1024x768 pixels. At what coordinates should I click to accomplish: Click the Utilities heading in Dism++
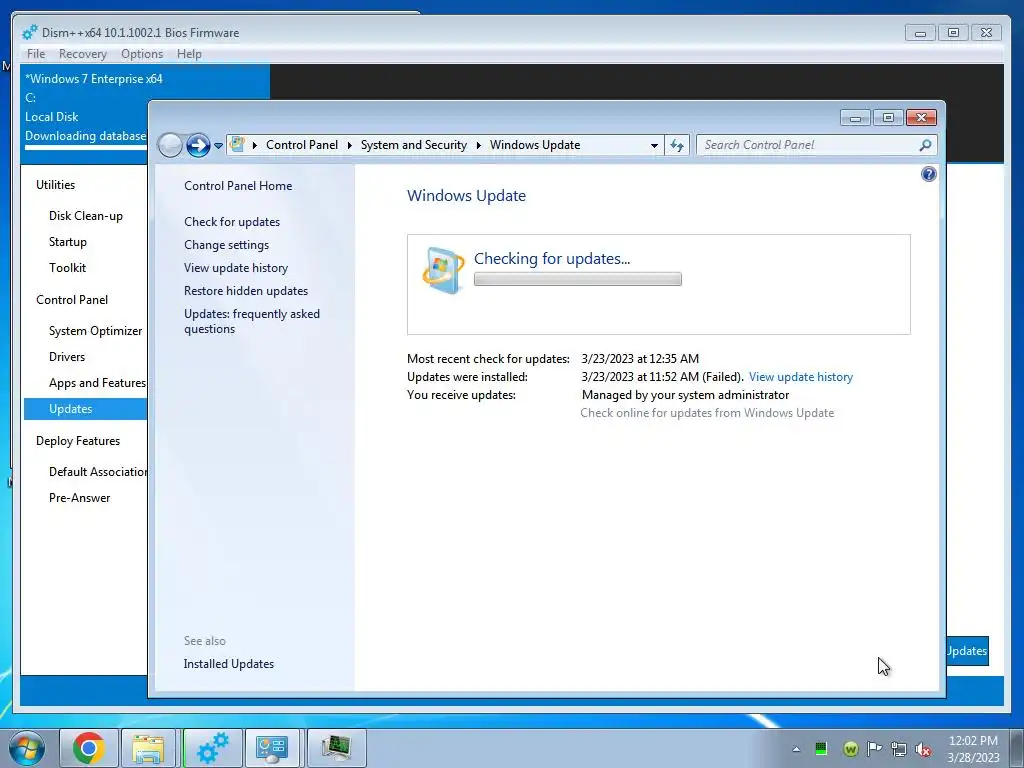tap(56, 185)
